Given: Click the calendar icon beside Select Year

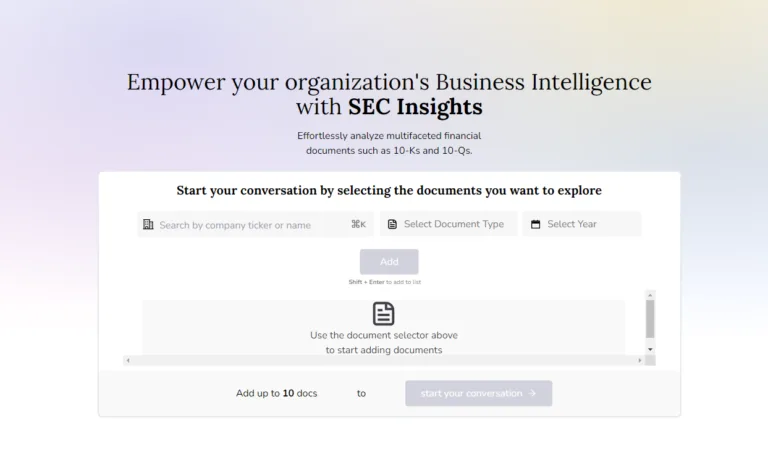Looking at the screenshot, I should (x=536, y=224).
